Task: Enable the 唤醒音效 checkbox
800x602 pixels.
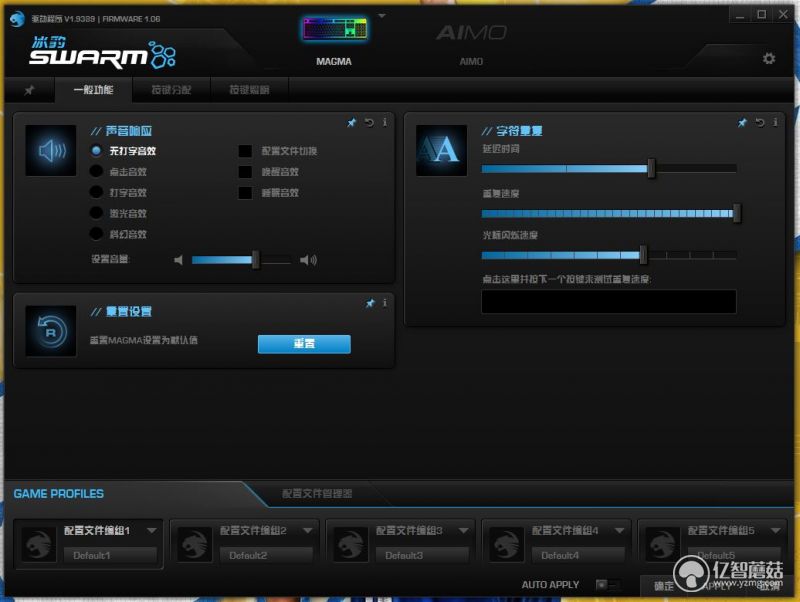Action: (x=245, y=172)
